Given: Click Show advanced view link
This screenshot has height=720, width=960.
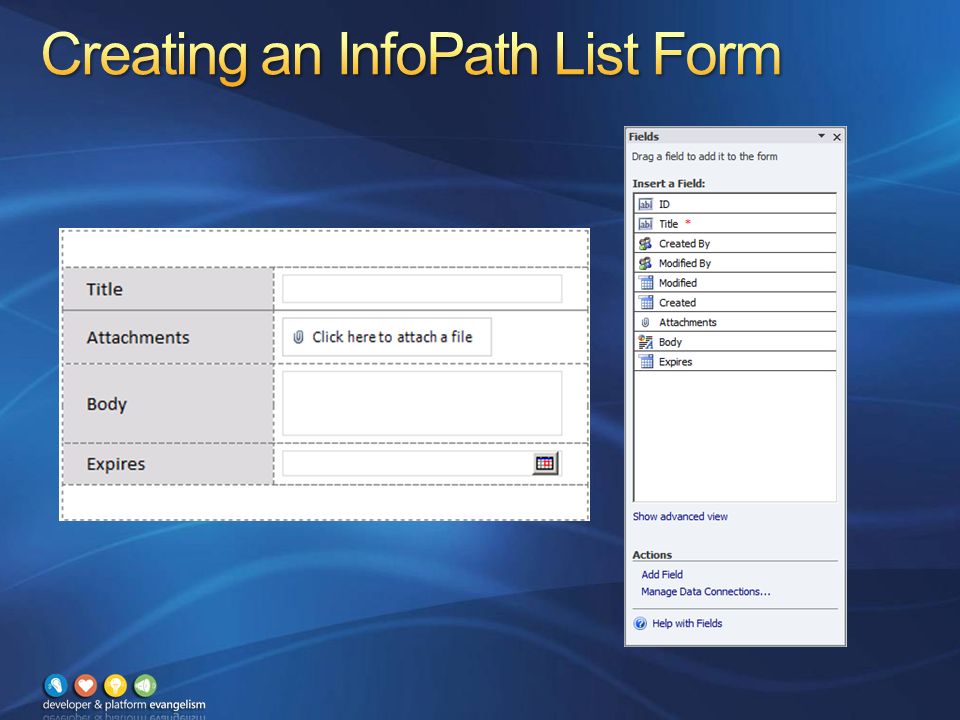Looking at the screenshot, I should pos(680,516).
